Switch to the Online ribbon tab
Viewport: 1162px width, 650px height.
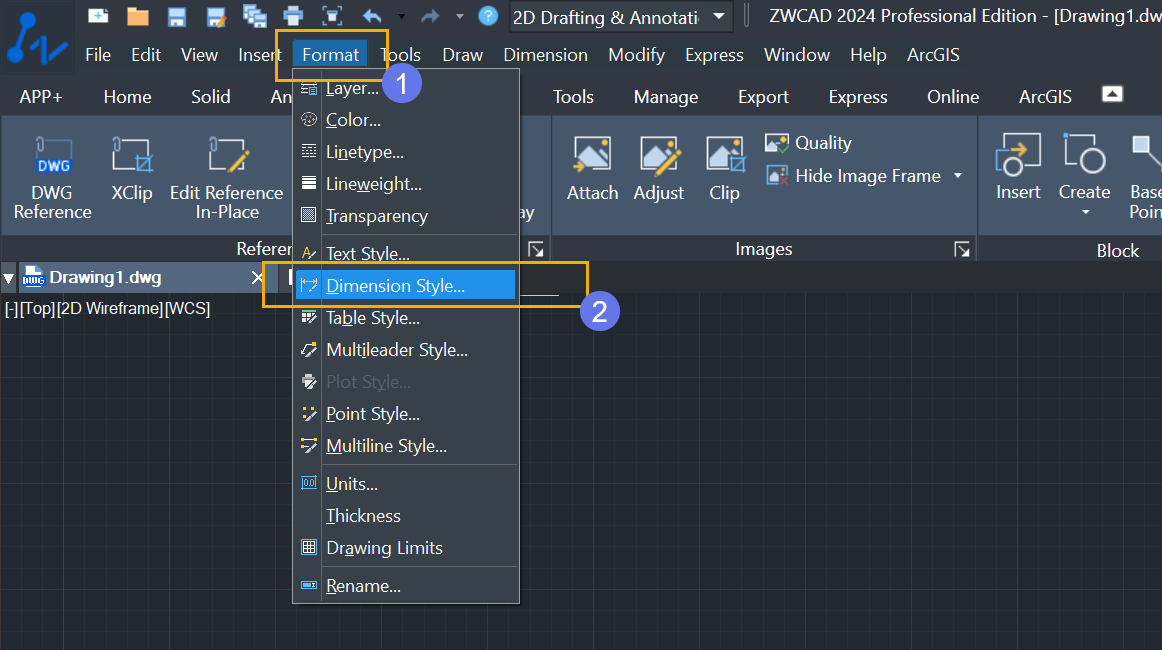click(x=953, y=97)
